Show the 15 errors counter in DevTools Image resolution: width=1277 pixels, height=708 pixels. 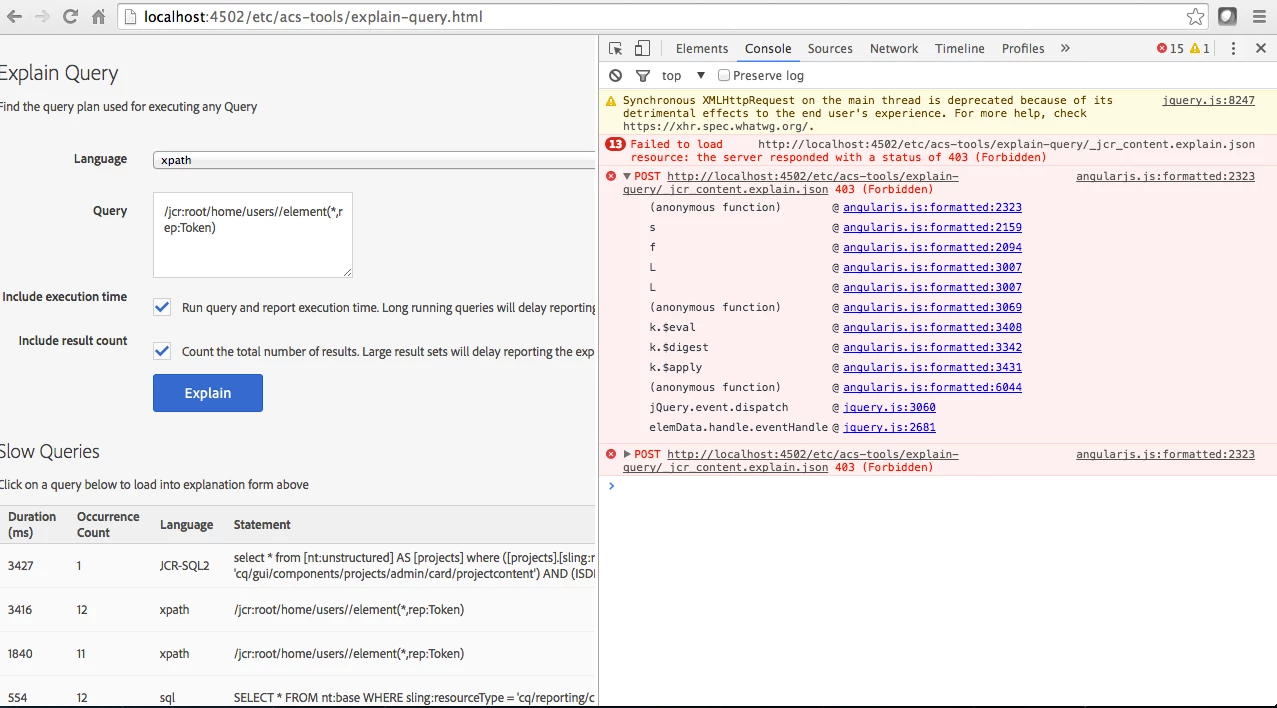(1170, 48)
